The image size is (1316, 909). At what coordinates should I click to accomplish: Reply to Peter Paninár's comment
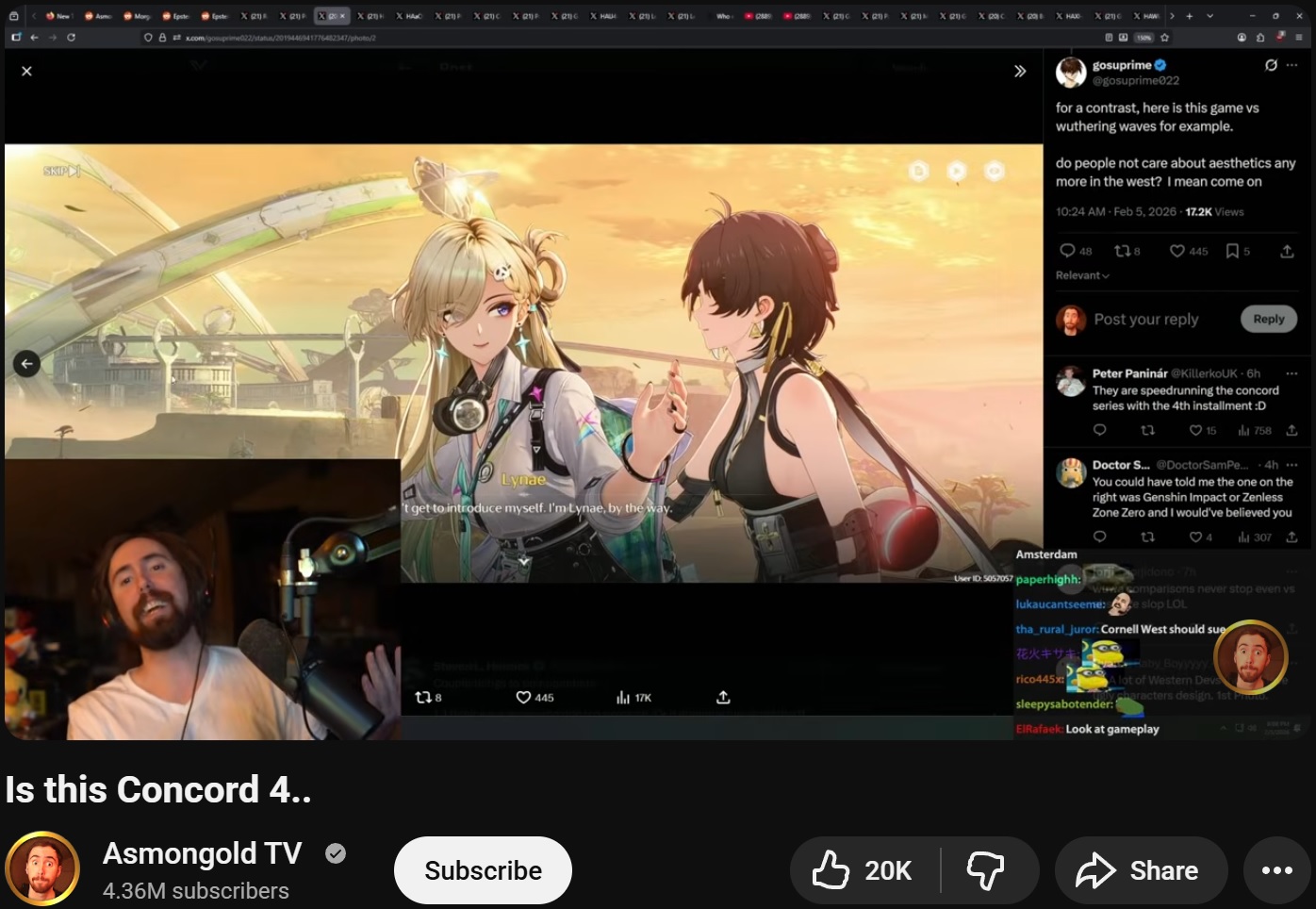[1099, 430]
